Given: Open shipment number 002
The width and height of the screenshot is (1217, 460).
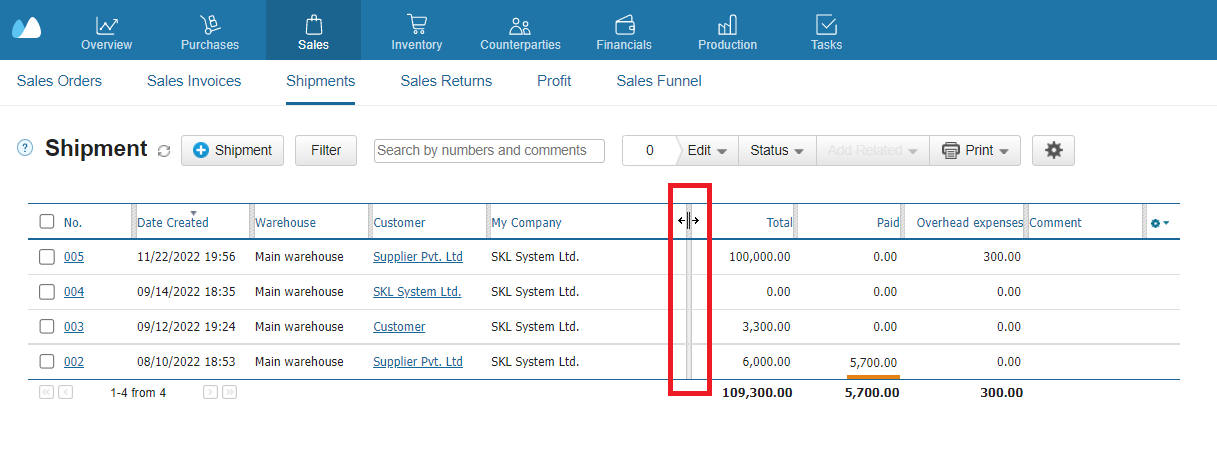Looking at the screenshot, I should click(74, 362).
